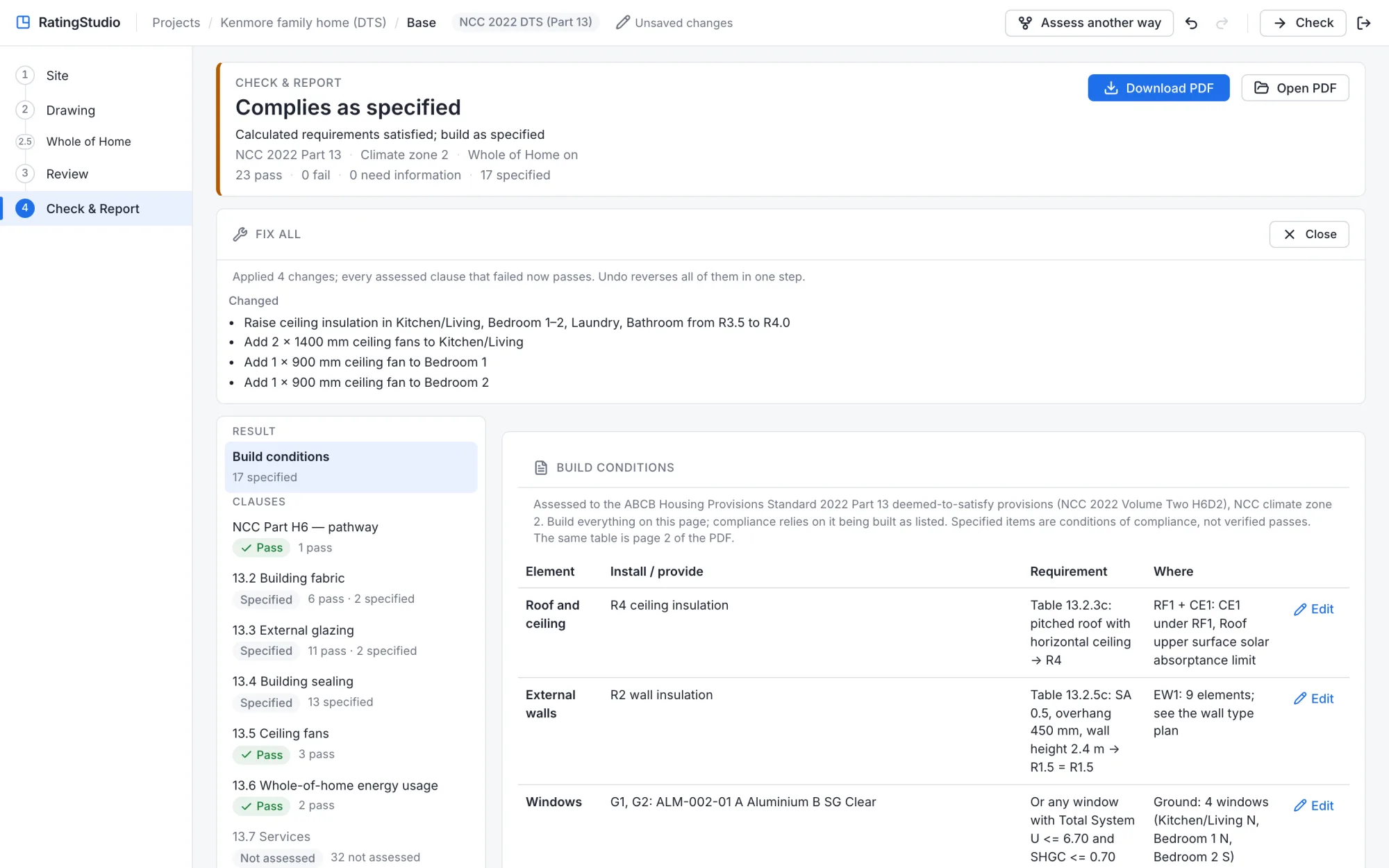Screen dimensions: 1389x868
Task: Open the Review step in sidebar
Action: pyautogui.click(x=96, y=174)
